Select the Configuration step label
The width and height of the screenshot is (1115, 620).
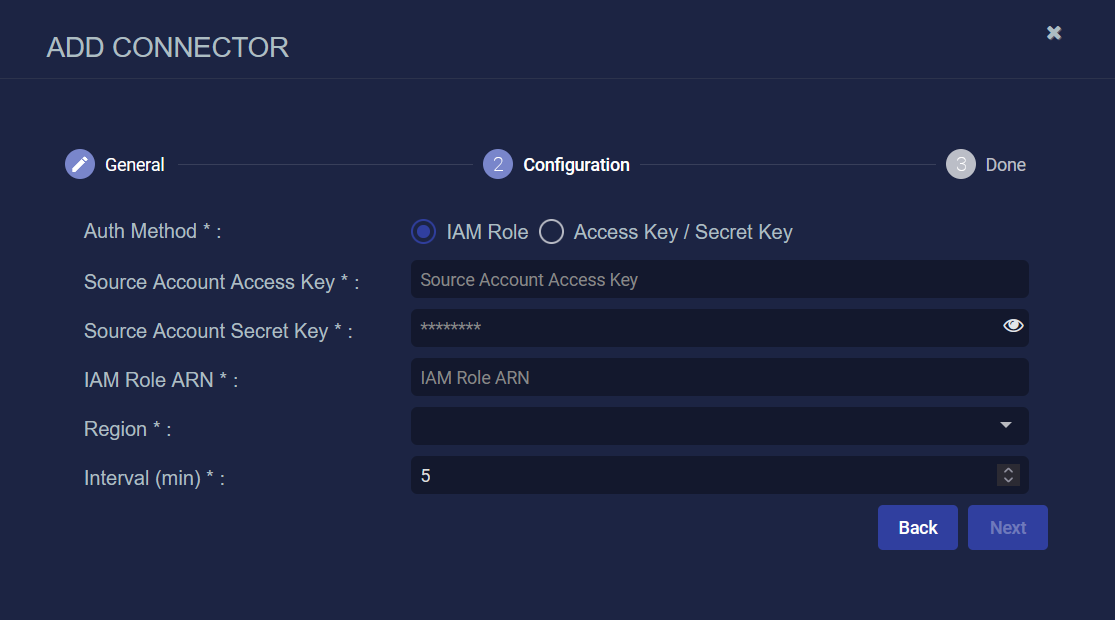577,165
